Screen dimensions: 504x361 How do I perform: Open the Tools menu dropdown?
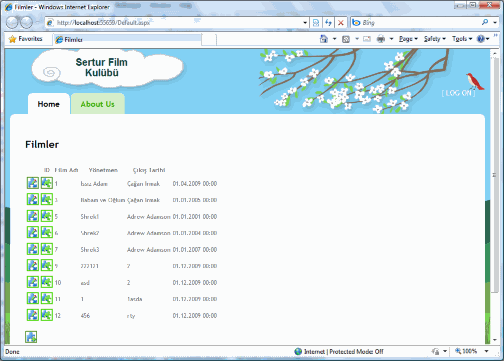coord(462,39)
